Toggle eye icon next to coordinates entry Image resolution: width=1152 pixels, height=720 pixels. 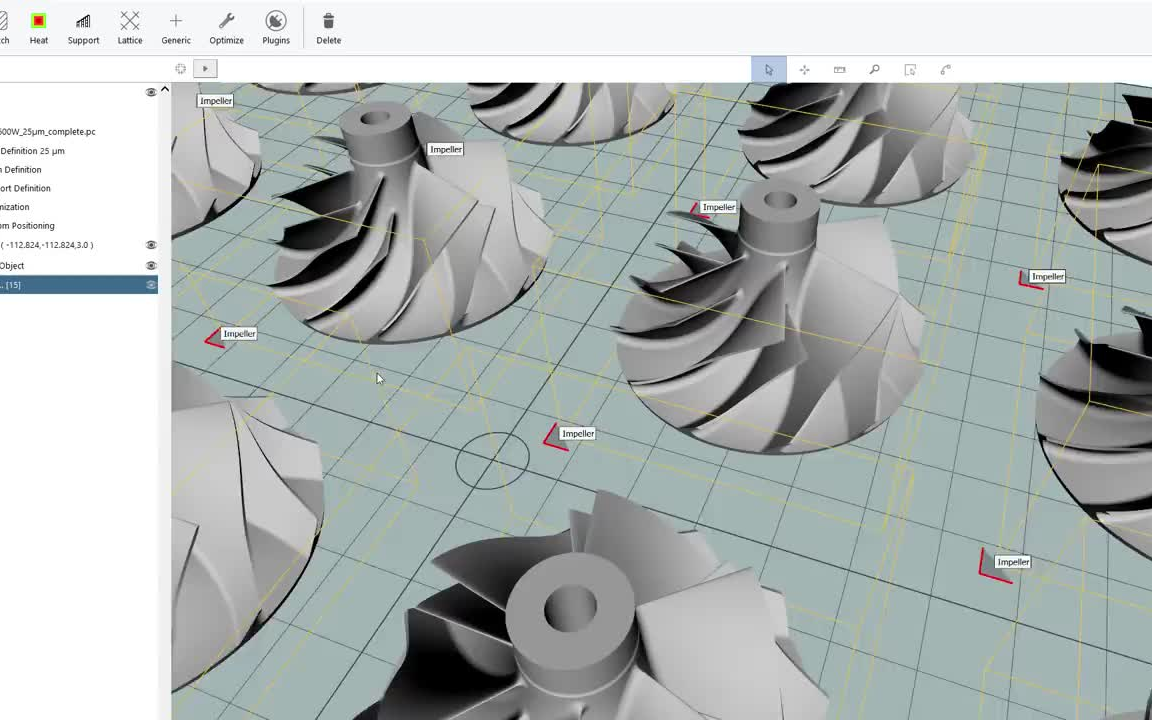pos(151,245)
